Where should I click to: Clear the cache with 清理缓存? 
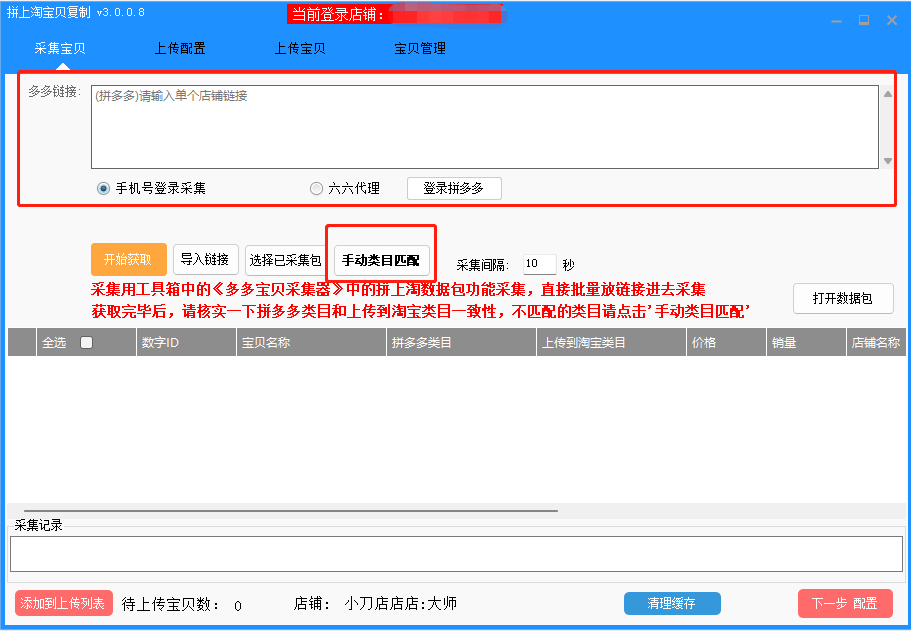coord(672,603)
